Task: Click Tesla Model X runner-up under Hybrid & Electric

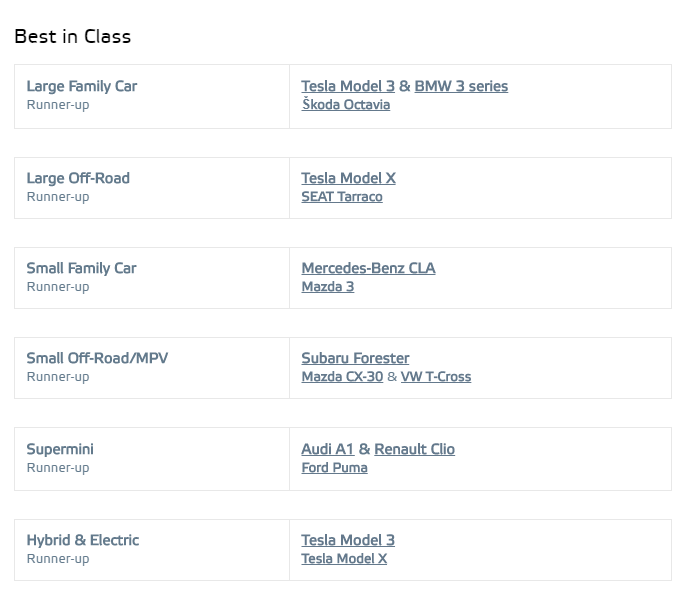Action: (x=344, y=559)
